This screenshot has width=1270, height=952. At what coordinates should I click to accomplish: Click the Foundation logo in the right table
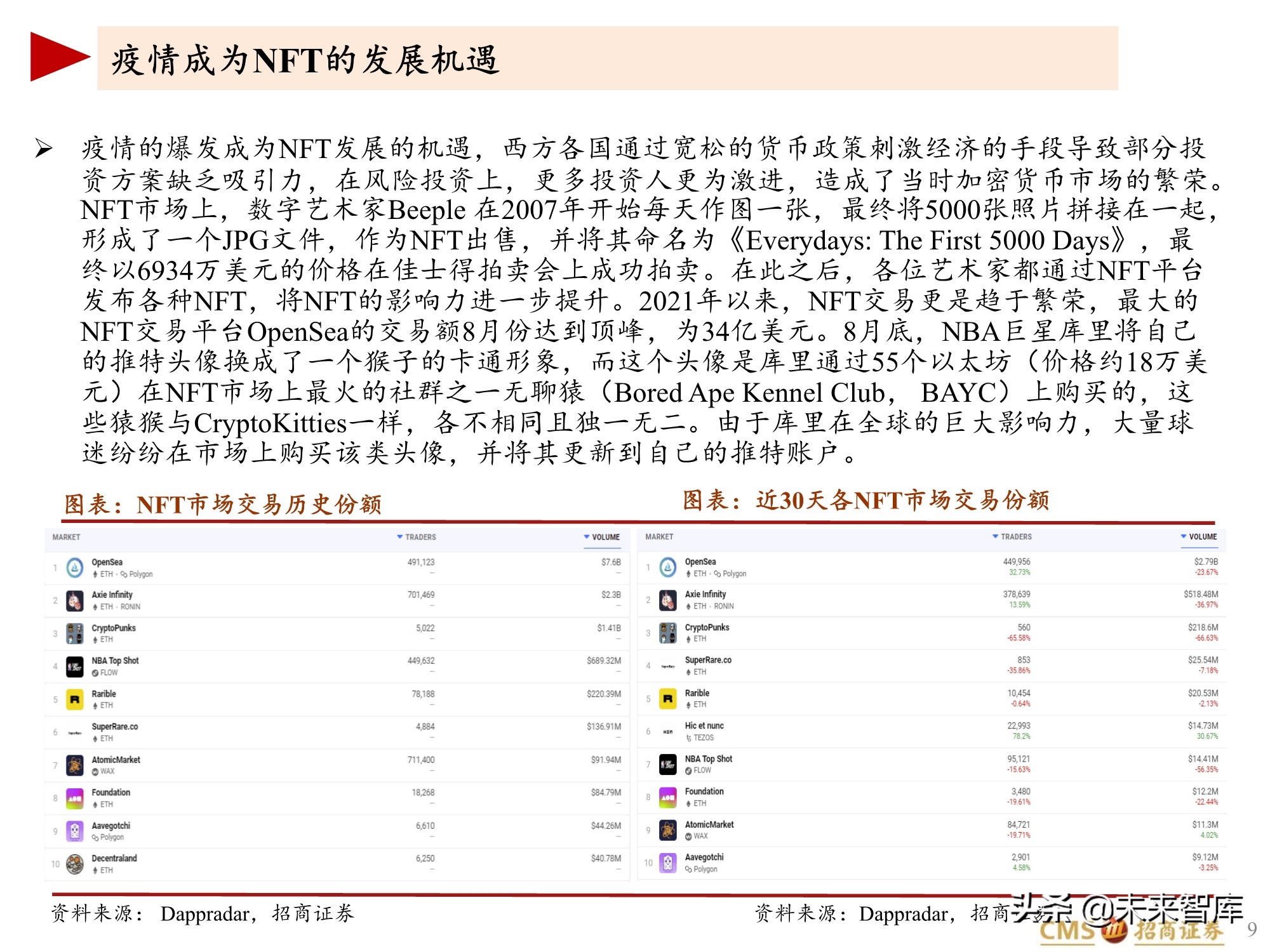coord(668,798)
